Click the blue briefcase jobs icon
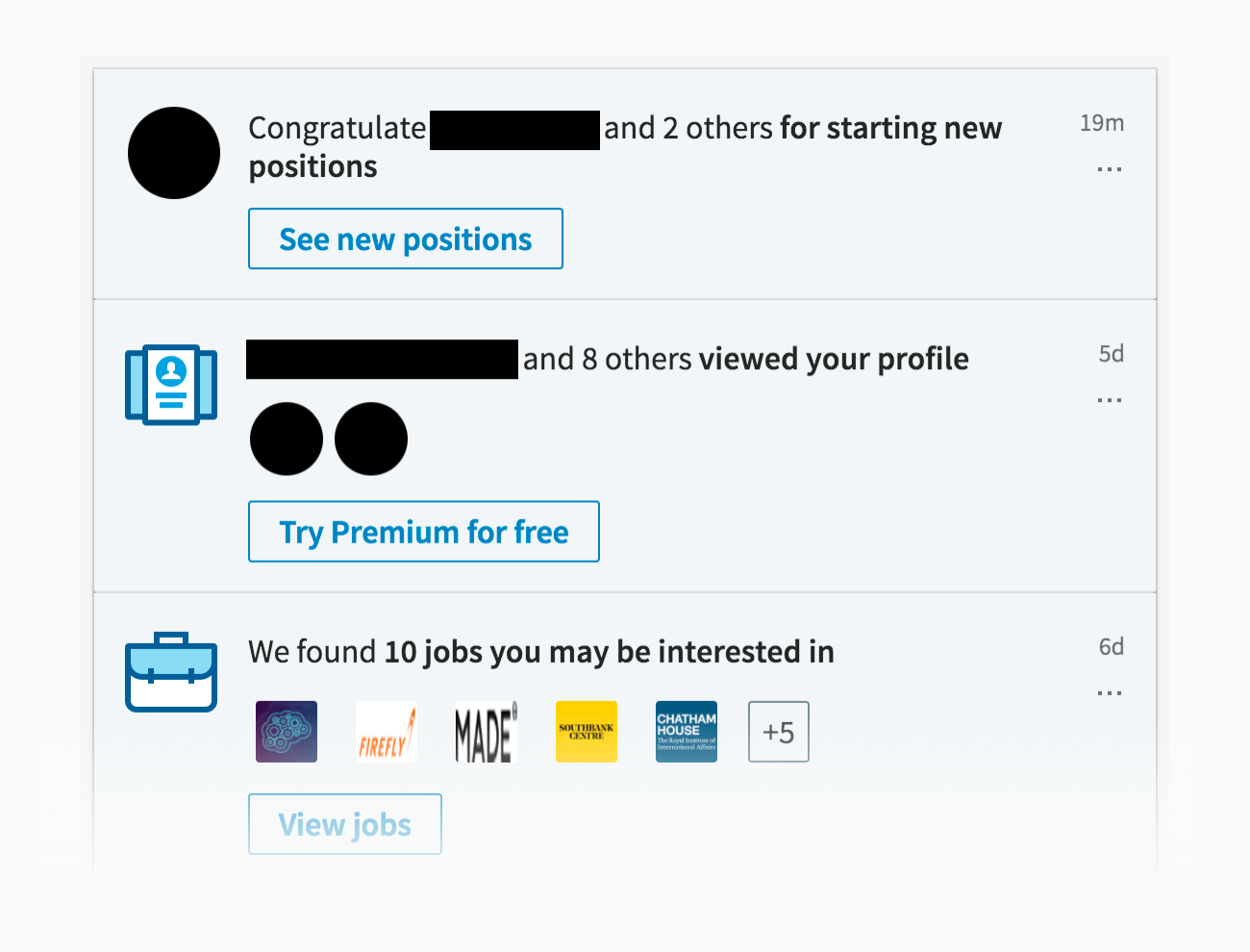Viewport: 1250px width, 952px height. click(171, 672)
